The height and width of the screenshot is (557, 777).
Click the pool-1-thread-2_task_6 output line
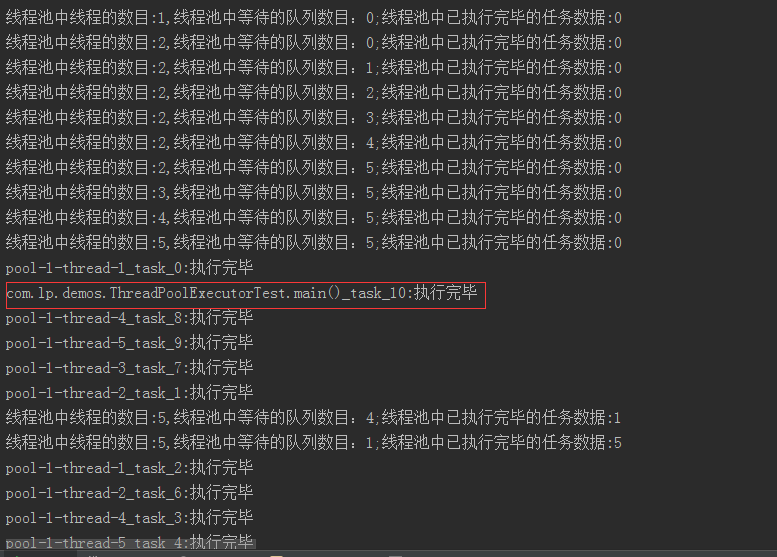coord(129,493)
